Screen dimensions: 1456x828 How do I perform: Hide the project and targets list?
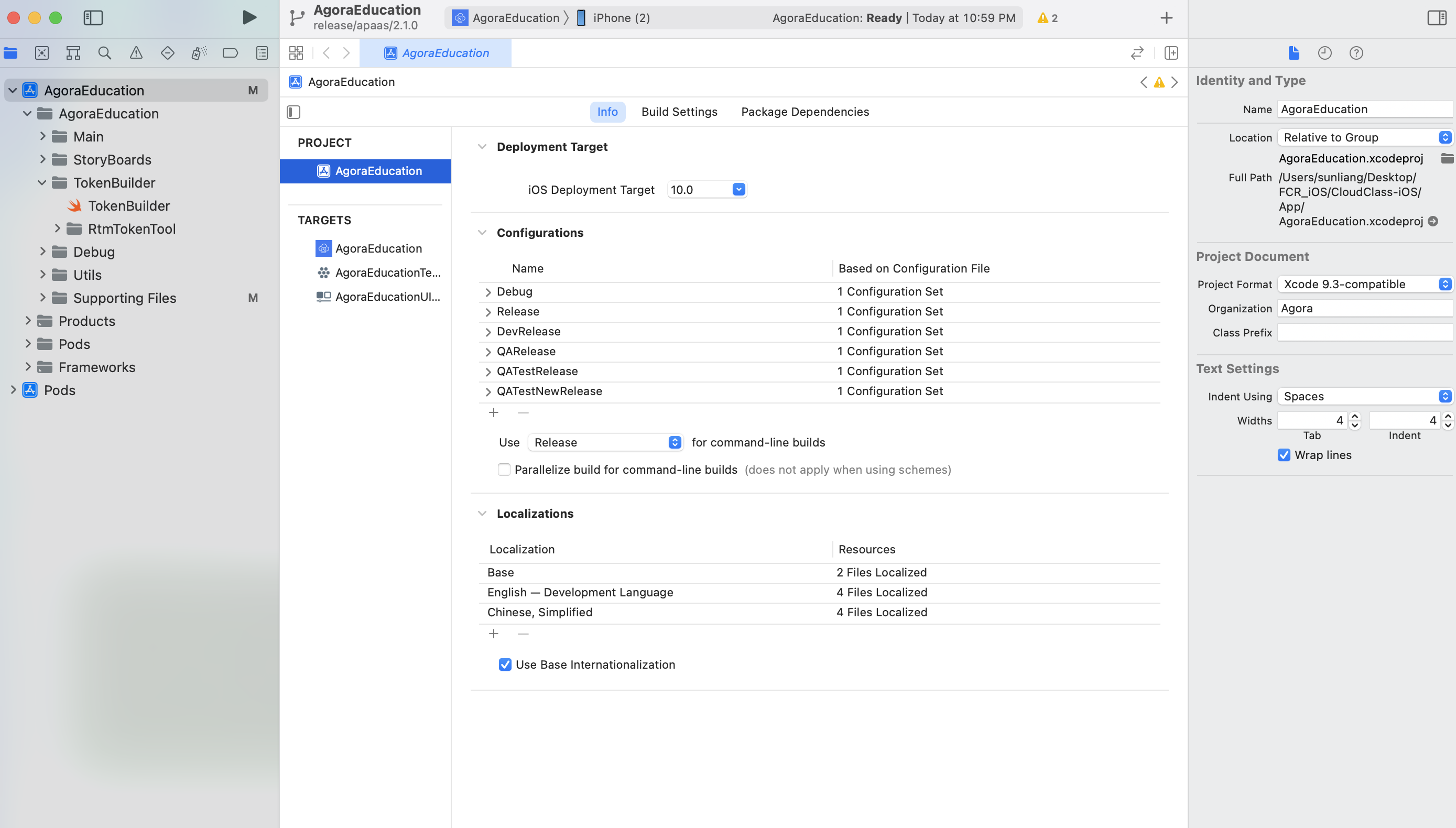coord(294,112)
